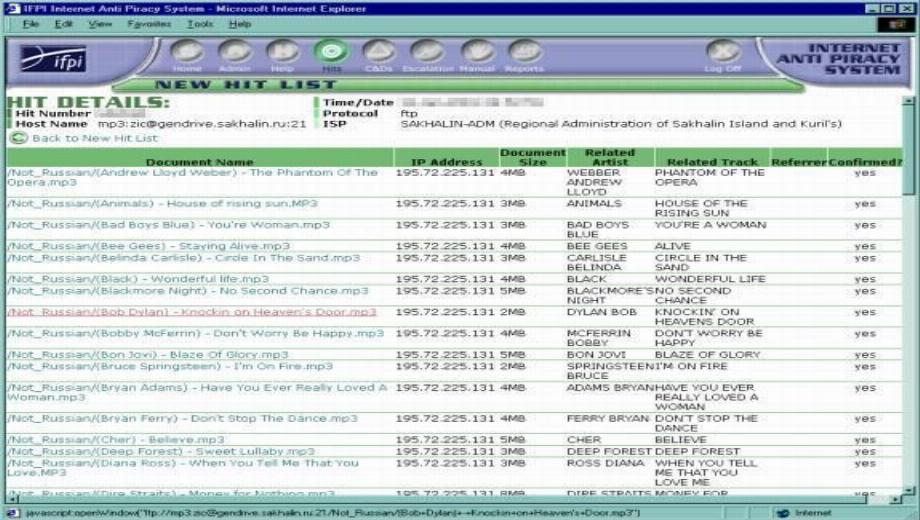Viewport: 920px width, 520px height.
Task: Click the Document Size column header
Action: pos(533,157)
